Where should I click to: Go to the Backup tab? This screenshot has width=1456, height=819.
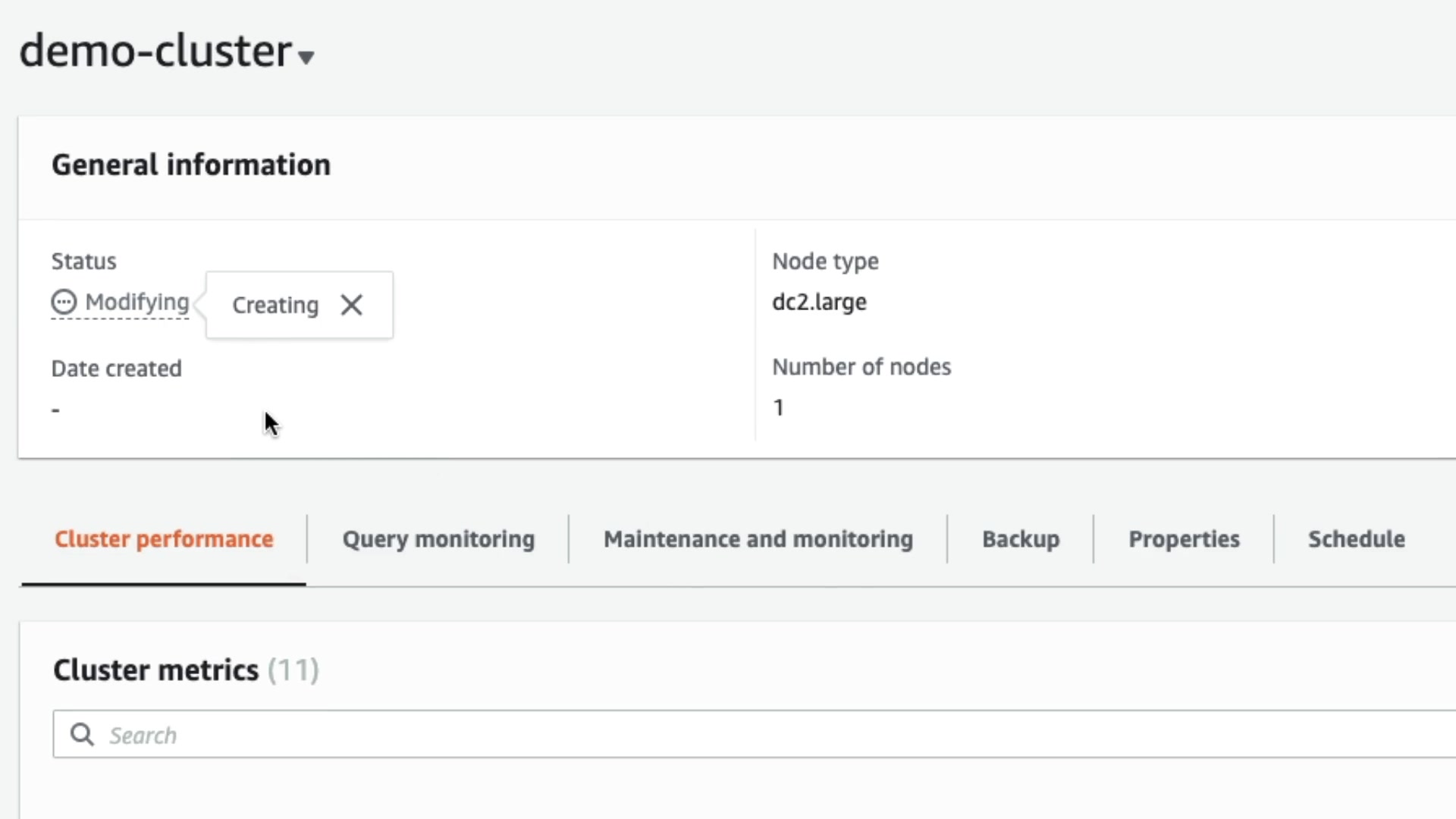point(1021,539)
